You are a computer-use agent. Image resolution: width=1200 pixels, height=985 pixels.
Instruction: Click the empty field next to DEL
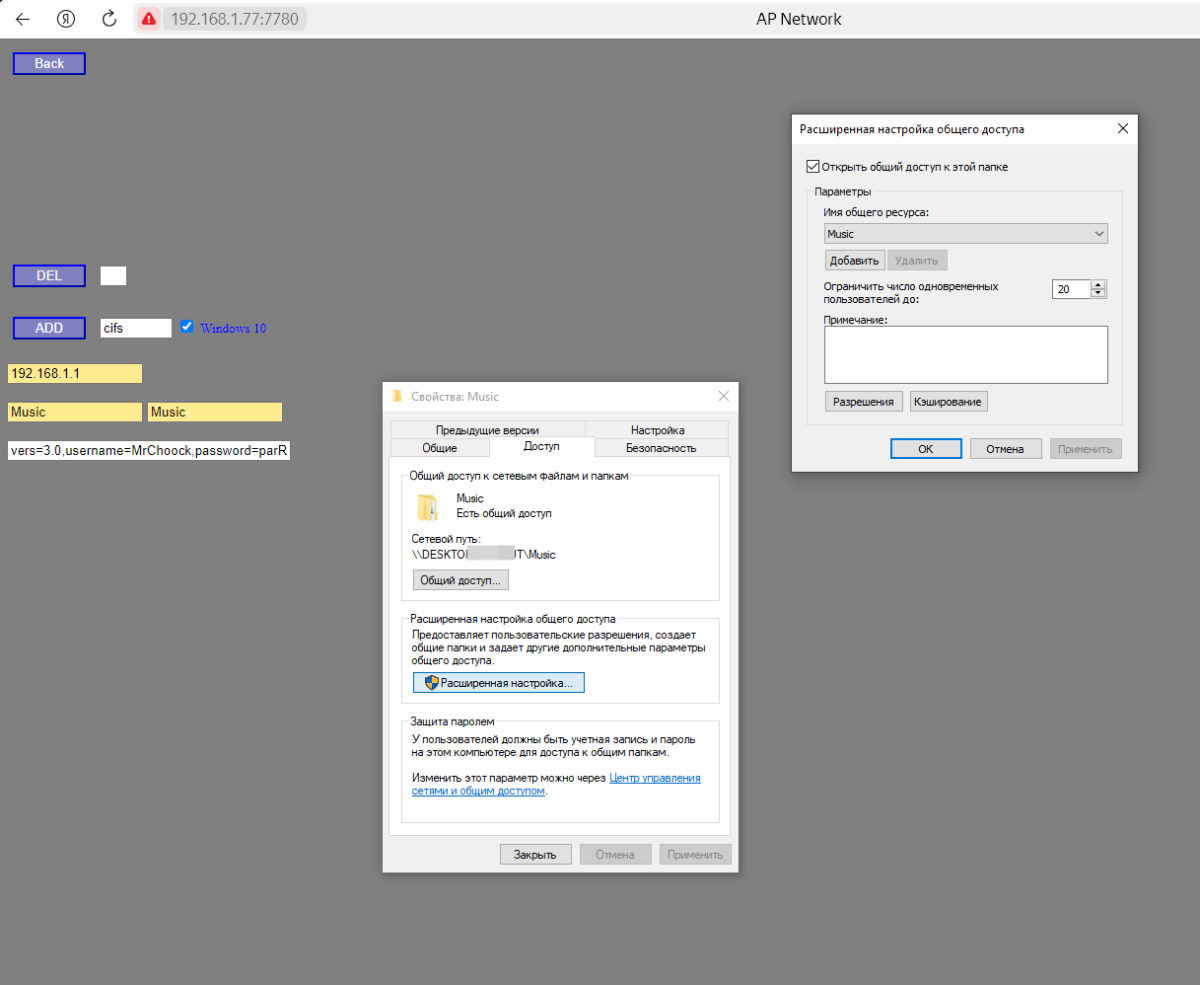[x=113, y=276]
